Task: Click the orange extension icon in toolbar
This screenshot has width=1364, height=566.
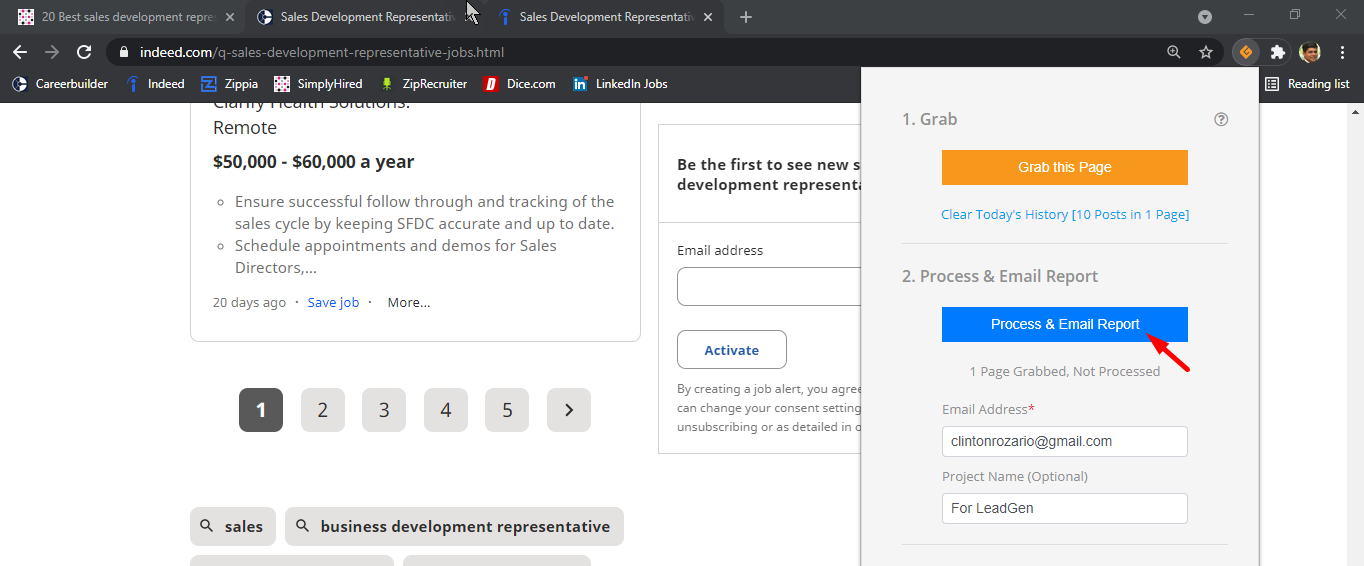Action: (1245, 52)
